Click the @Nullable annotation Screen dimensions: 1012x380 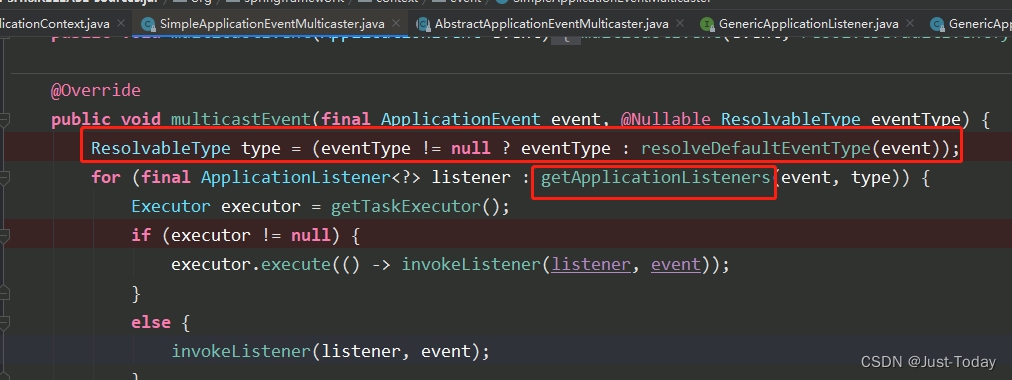[665, 119]
